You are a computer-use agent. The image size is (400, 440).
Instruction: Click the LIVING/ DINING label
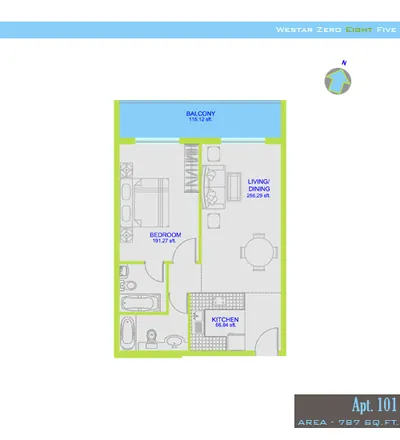(259, 185)
